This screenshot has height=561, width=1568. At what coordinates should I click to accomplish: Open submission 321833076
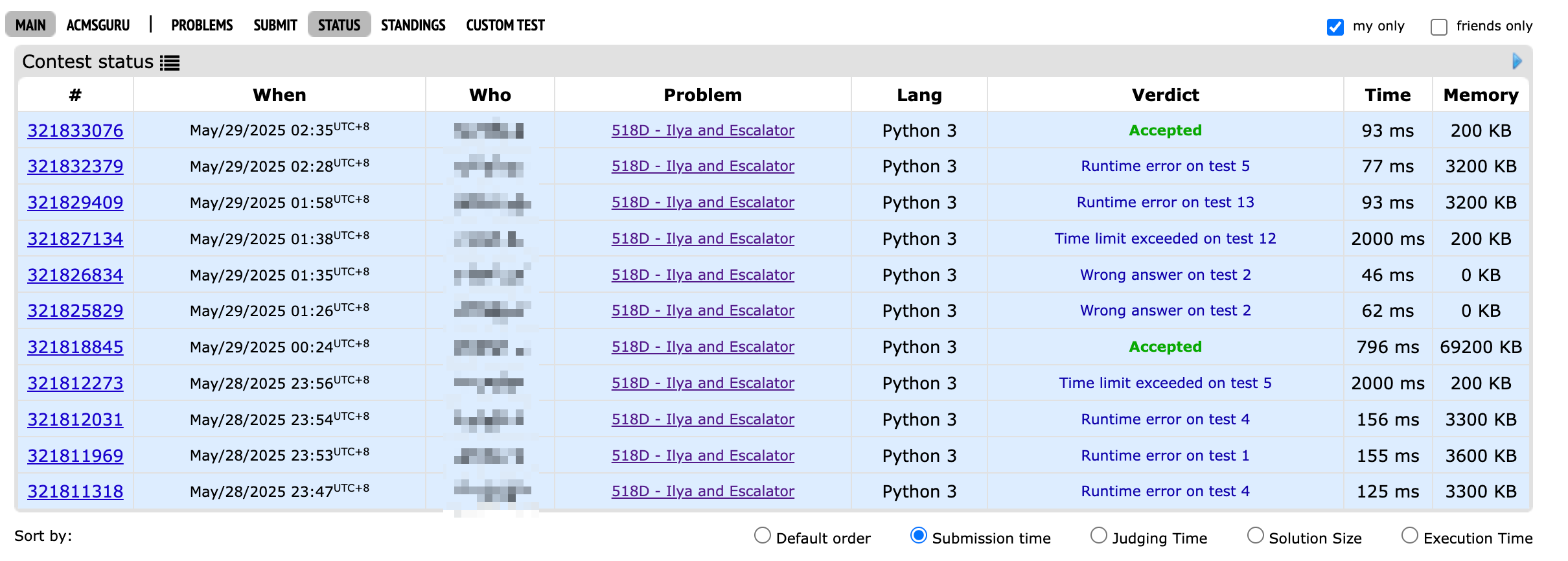pos(75,131)
